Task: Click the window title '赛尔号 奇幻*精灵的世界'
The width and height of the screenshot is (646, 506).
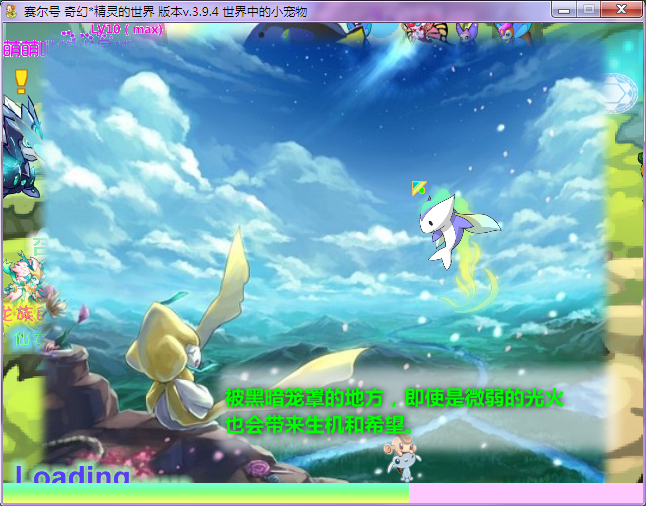Action: [x=91, y=12]
